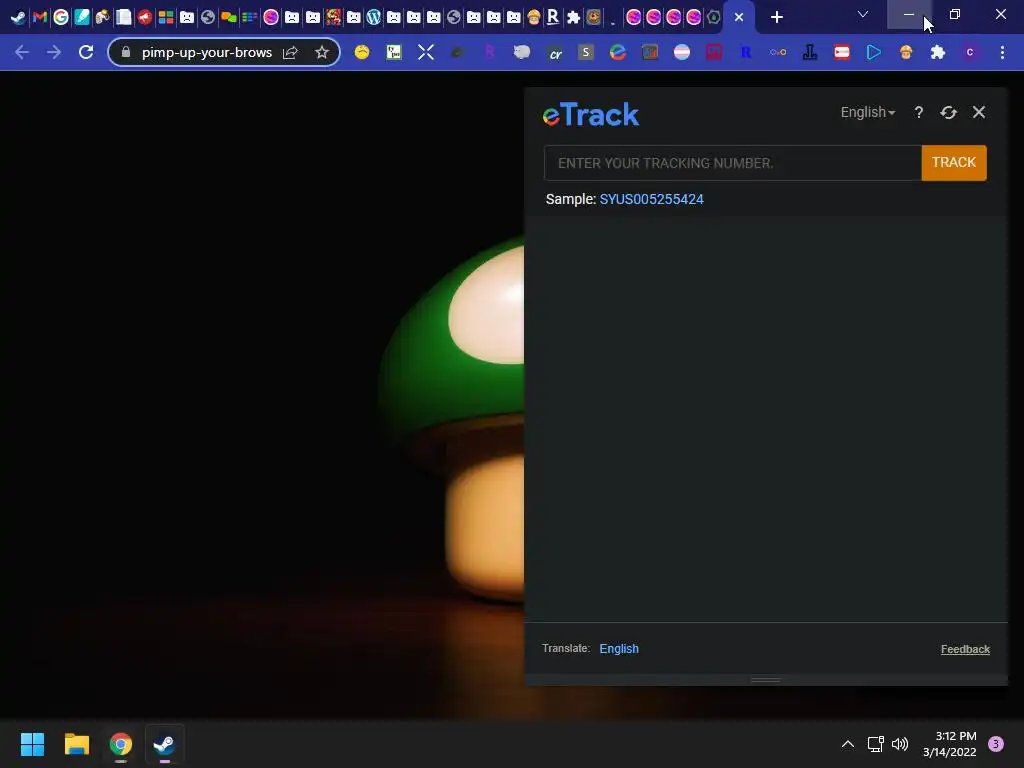The height and width of the screenshot is (768, 1024).
Task: Open Steam from the taskbar
Action: point(164,744)
